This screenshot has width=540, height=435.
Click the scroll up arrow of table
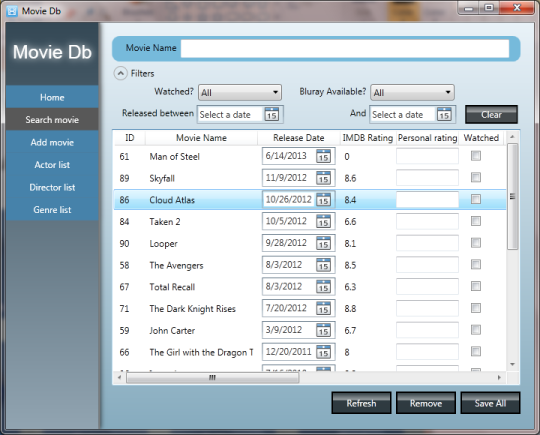[512, 137]
